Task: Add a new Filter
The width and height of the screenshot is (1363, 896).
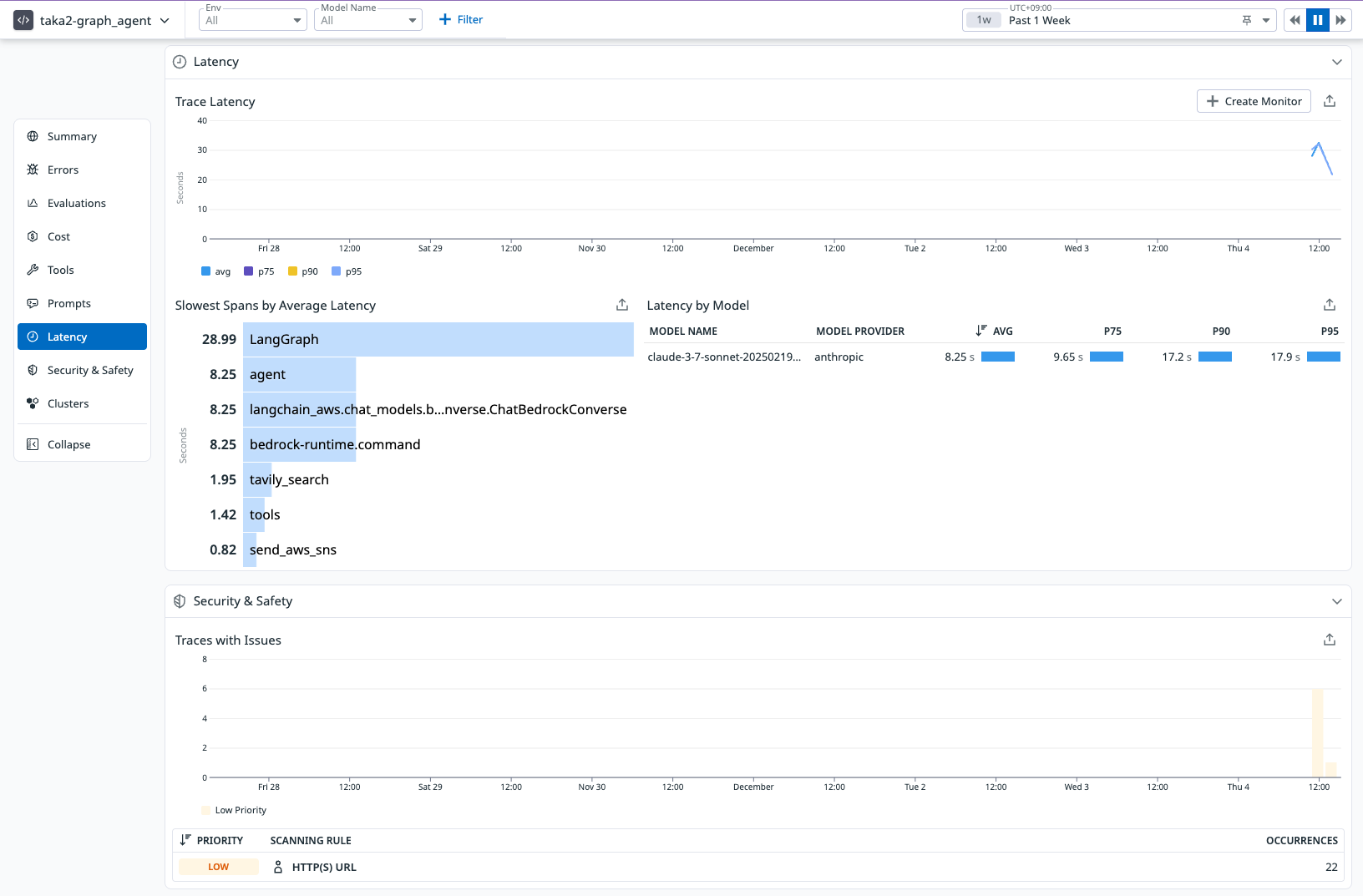Action: [x=461, y=20]
